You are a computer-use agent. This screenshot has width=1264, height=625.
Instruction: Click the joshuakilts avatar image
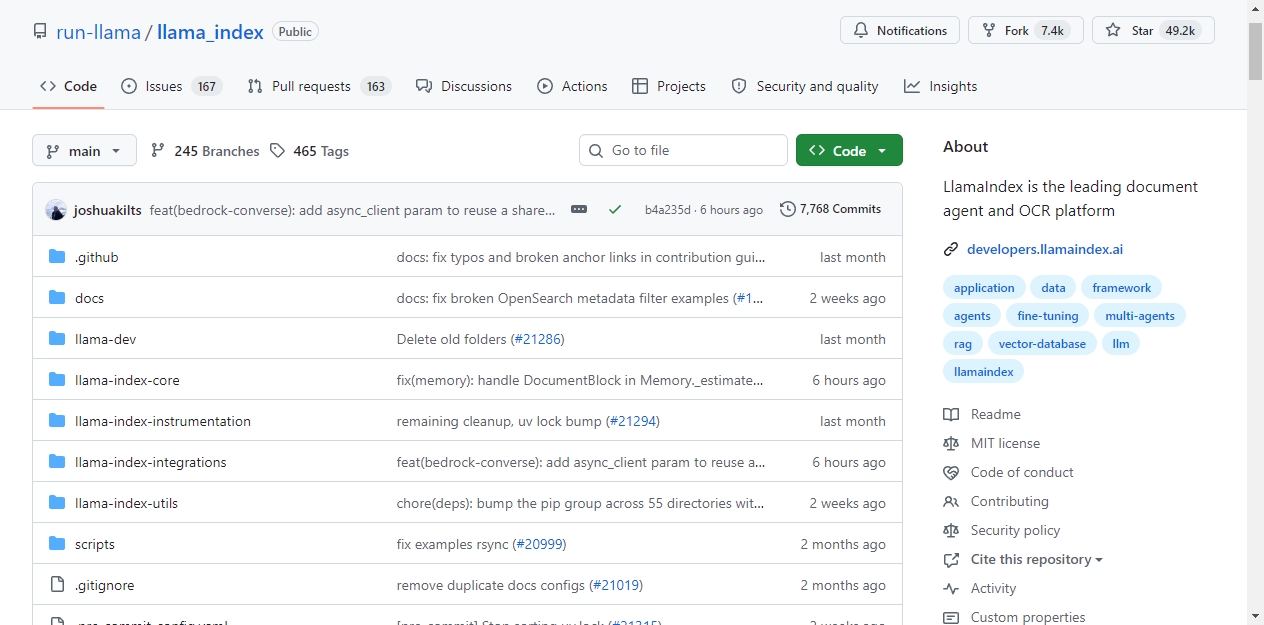pyautogui.click(x=56, y=210)
